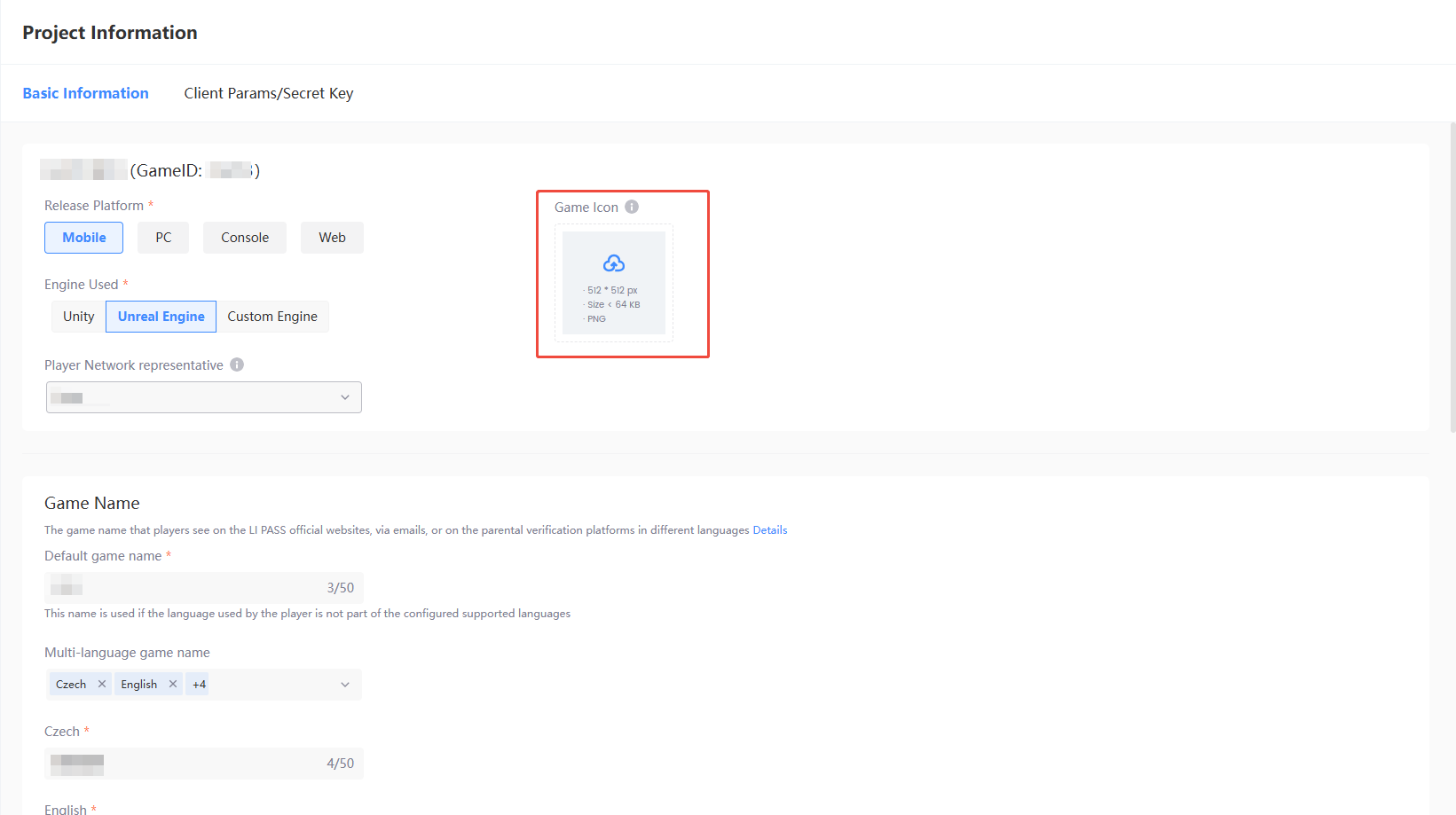The width and height of the screenshot is (1456, 815).
Task: Click the Game Icon info tooltip icon
Action: point(632,207)
